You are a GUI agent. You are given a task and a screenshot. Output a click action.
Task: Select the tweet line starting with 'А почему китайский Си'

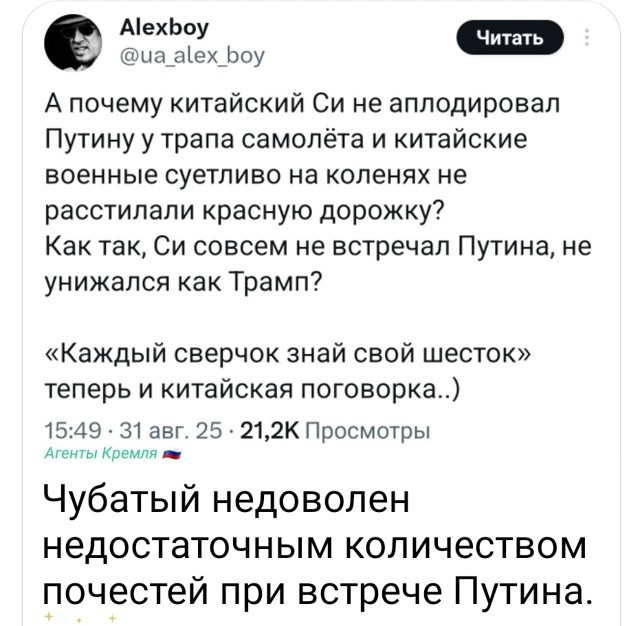[302, 104]
